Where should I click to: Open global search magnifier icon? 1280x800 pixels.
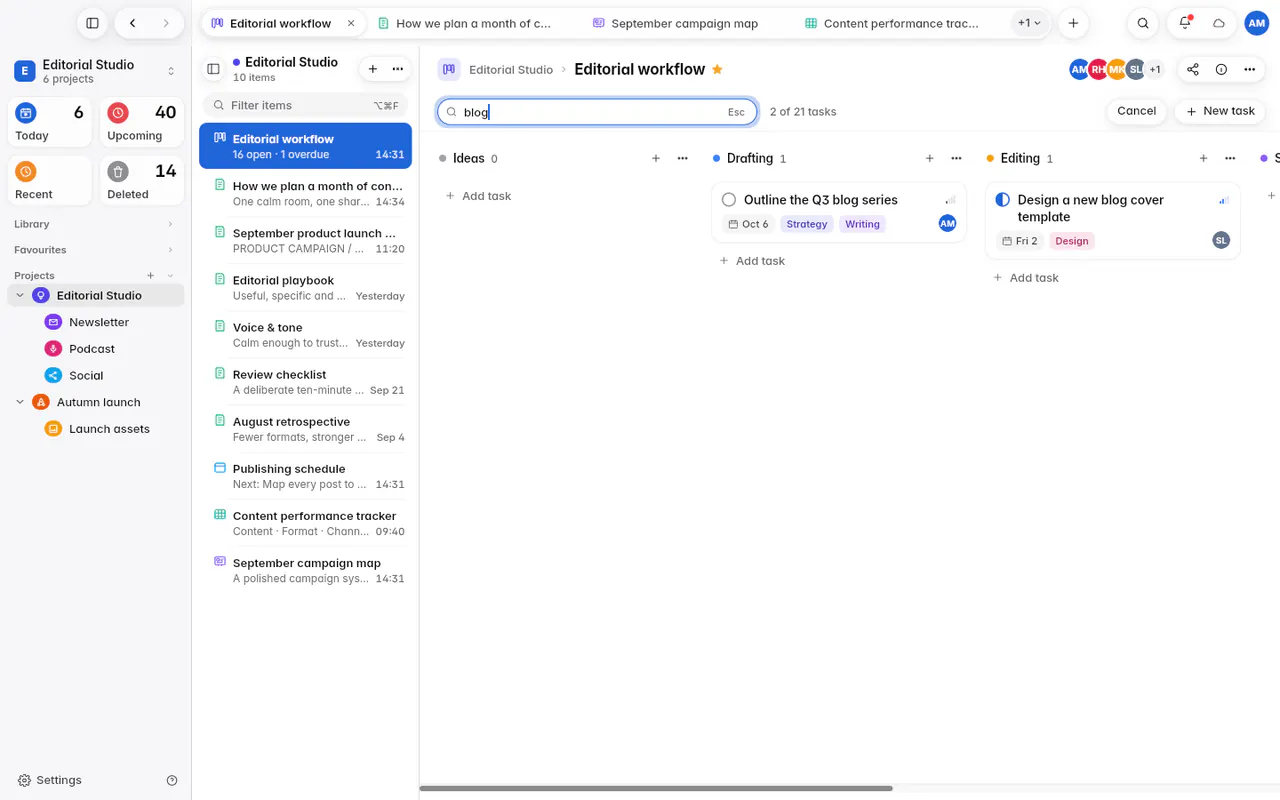1143,23
